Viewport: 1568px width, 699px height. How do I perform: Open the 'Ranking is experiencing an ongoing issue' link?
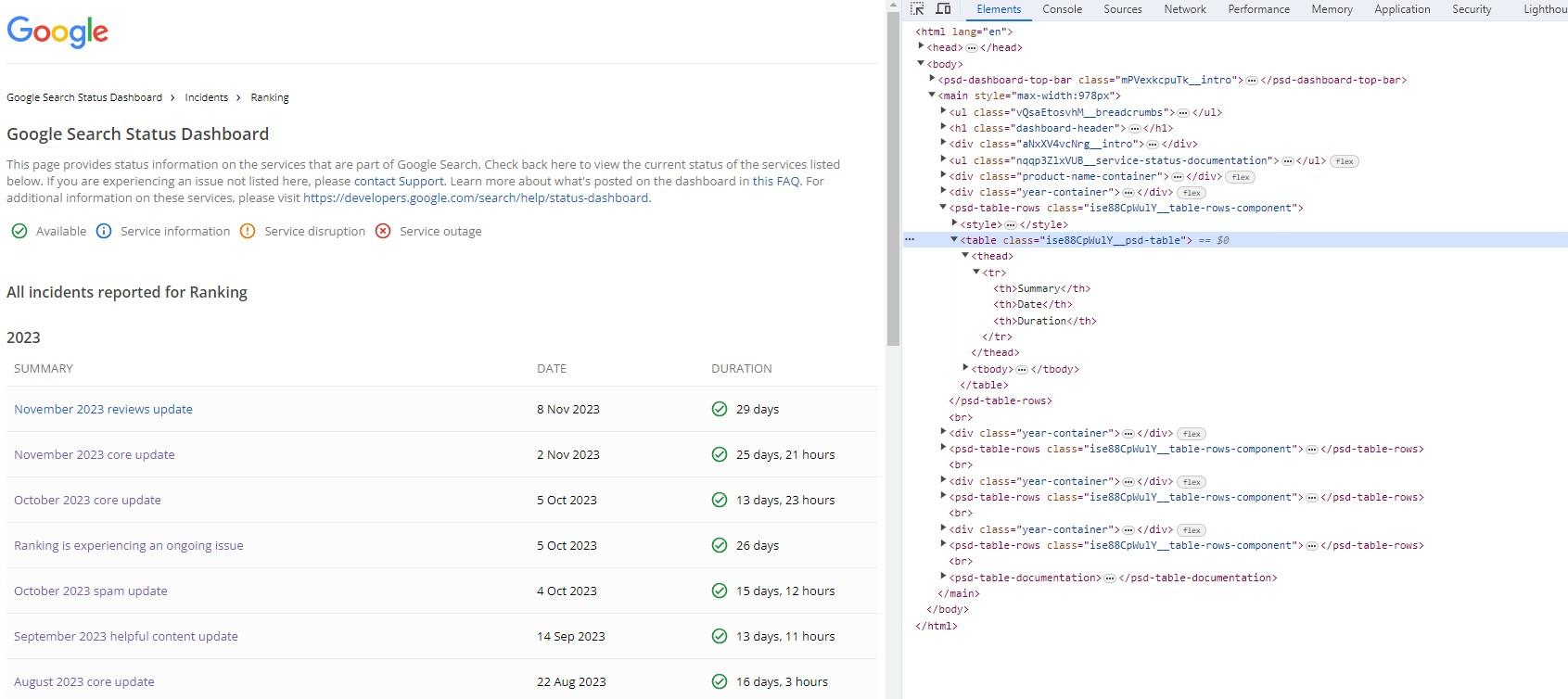(128, 545)
